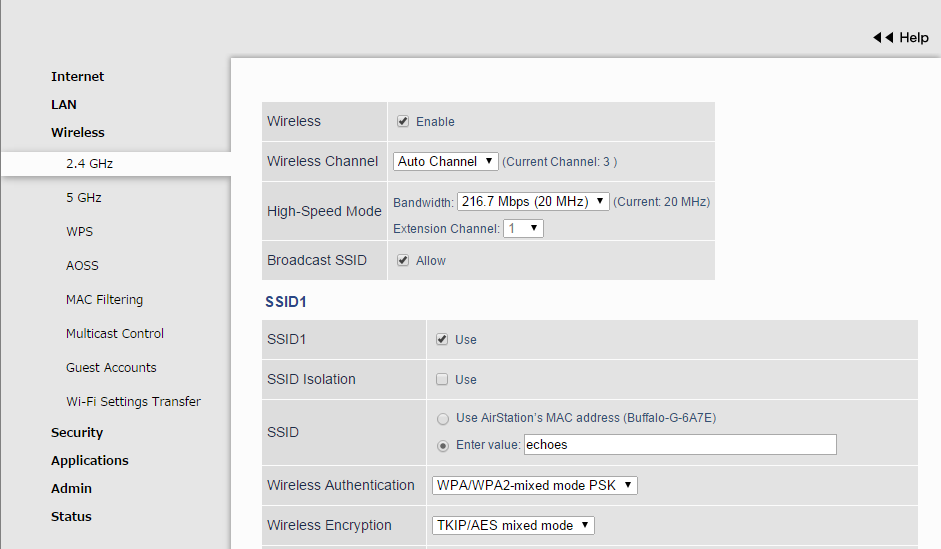
Task: Open the MAC Filtering page
Action: (x=104, y=299)
